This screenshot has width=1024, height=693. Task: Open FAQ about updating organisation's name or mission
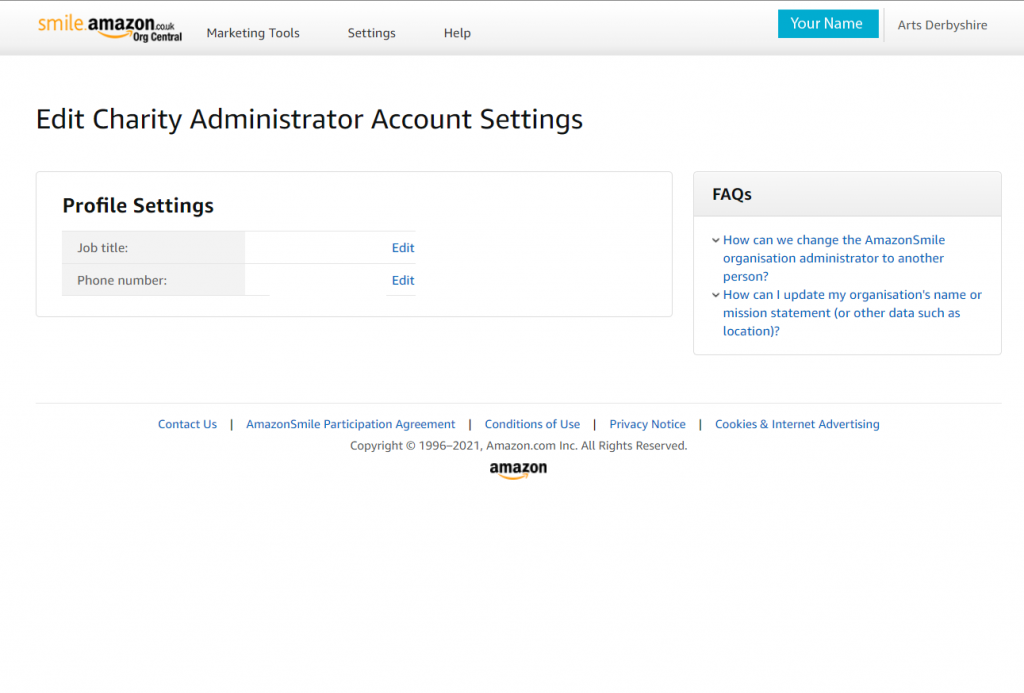point(852,313)
